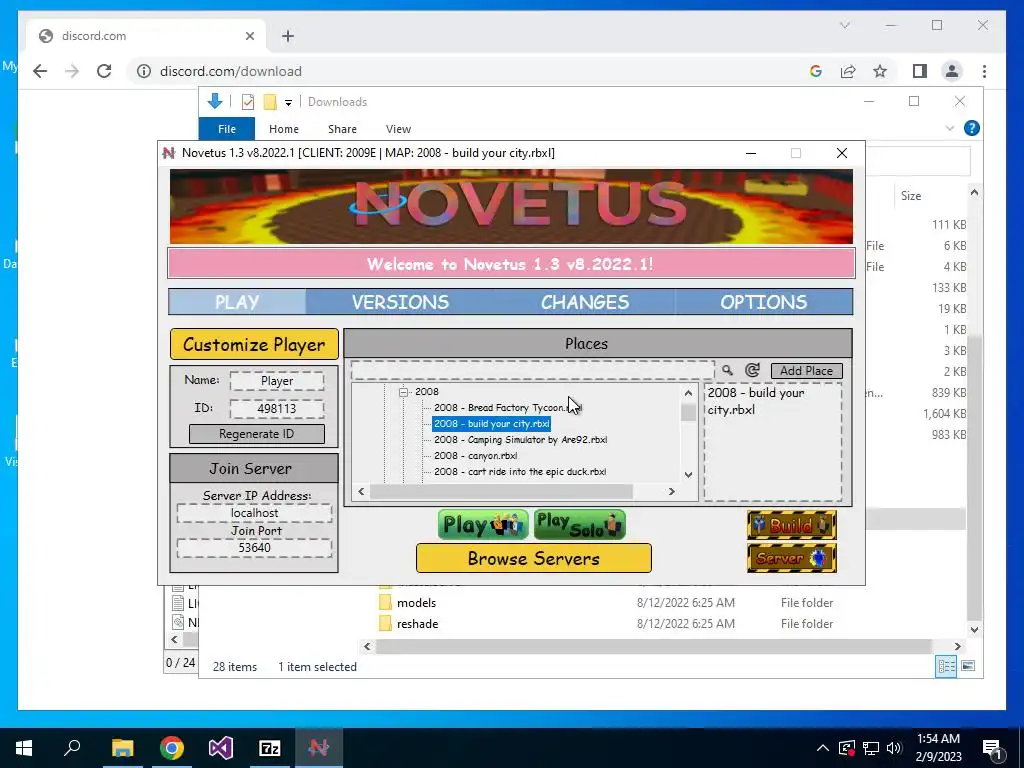Select 2008 - Camping Simulator by Are92.rbxl
This screenshot has width=1024, height=768.
[520, 440]
